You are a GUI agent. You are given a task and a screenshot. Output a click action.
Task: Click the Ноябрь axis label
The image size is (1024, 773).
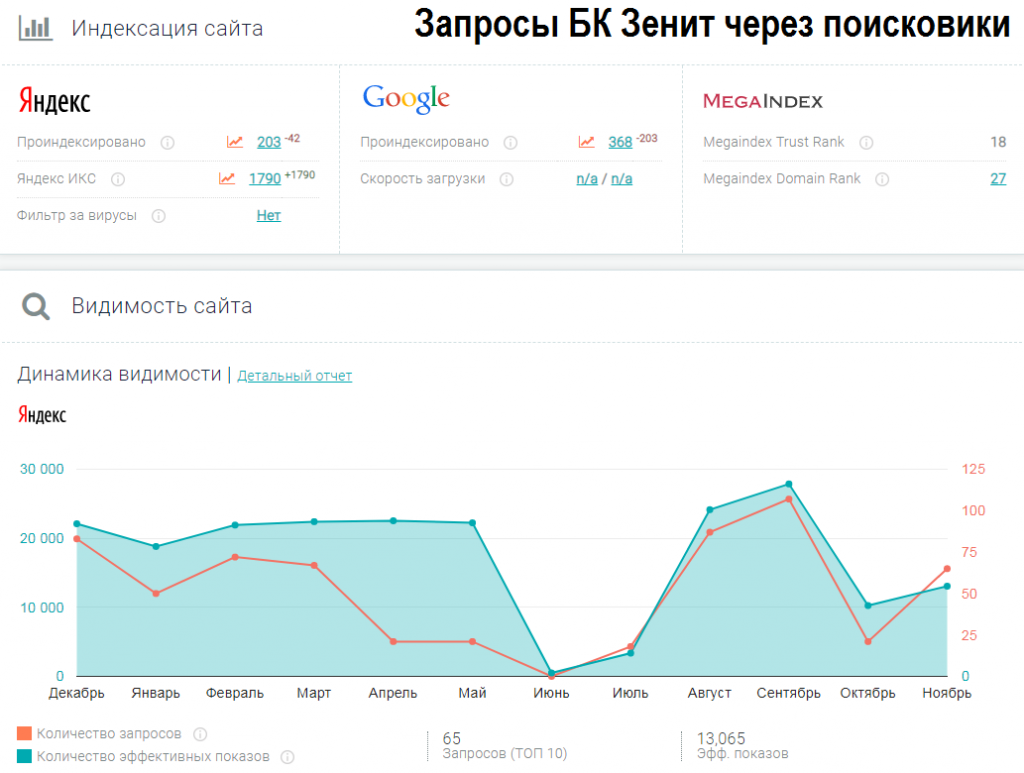point(947,693)
